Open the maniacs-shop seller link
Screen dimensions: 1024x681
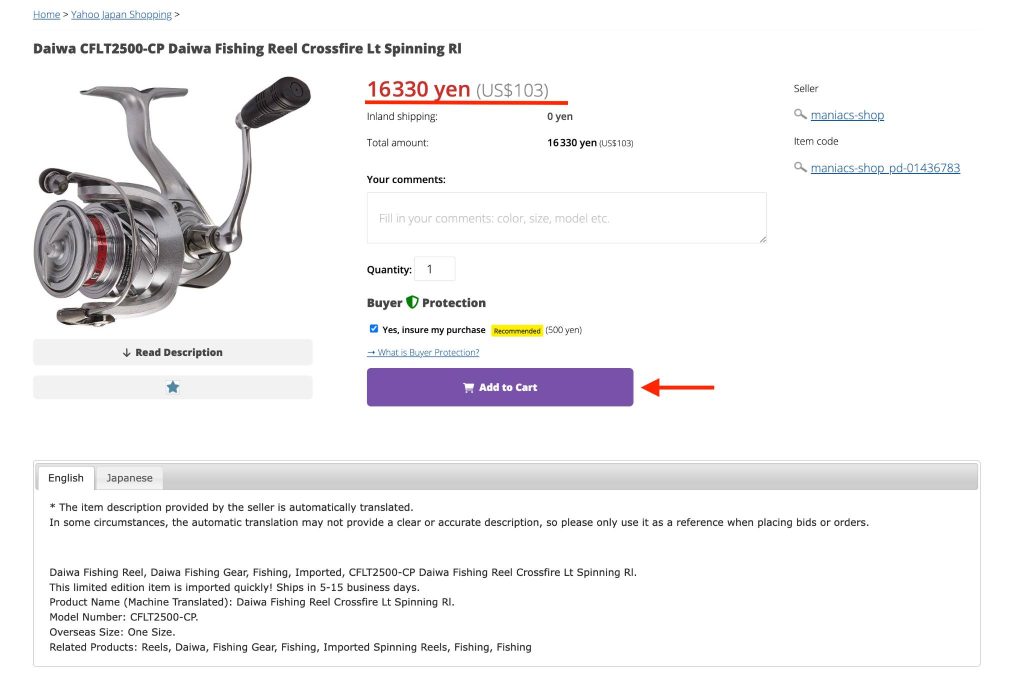(847, 115)
